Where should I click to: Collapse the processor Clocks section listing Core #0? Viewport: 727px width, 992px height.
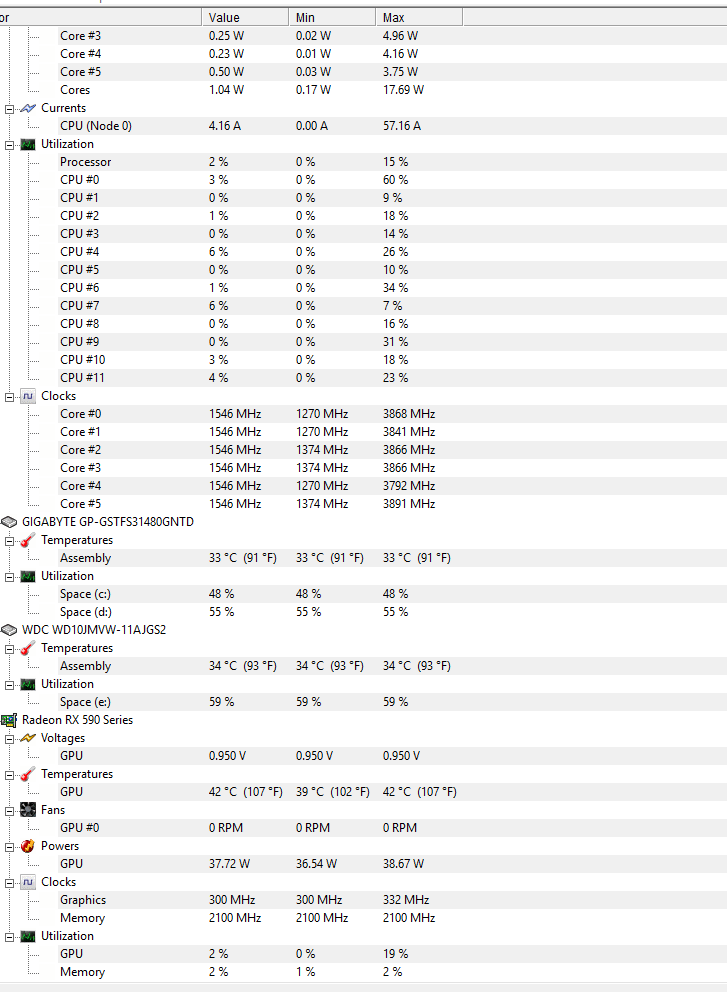[10, 396]
